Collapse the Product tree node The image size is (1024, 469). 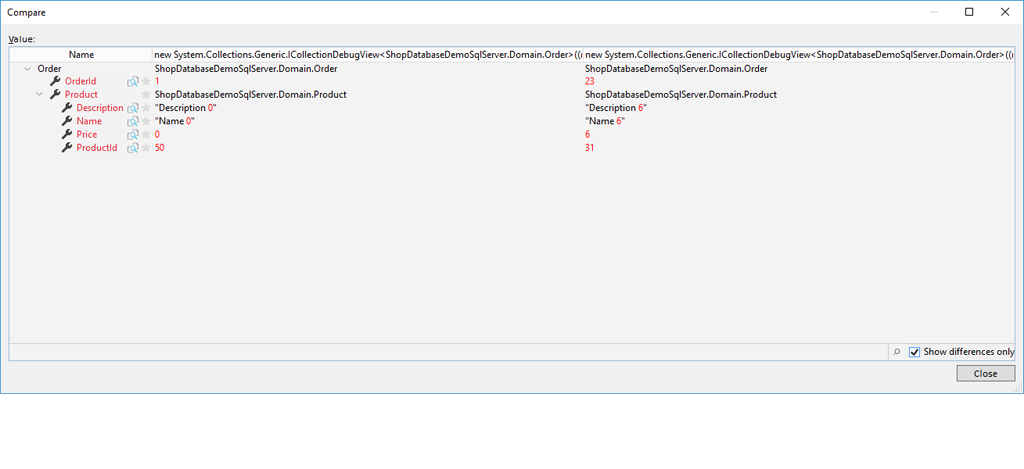tap(39, 95)
